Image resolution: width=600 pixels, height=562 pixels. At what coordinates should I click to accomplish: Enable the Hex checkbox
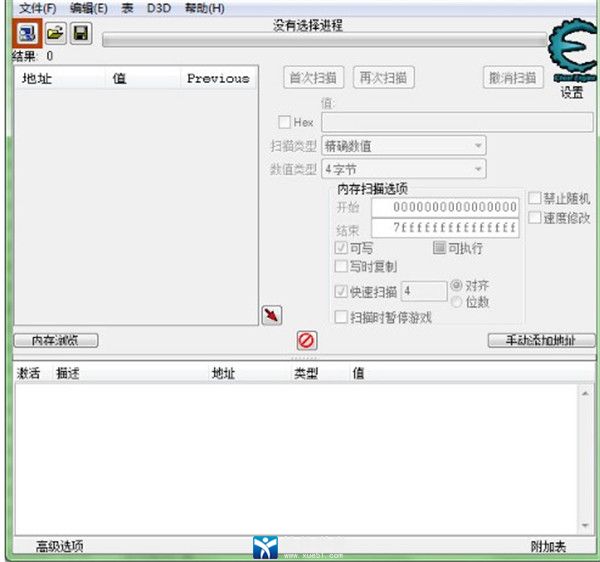click(284, 122)
